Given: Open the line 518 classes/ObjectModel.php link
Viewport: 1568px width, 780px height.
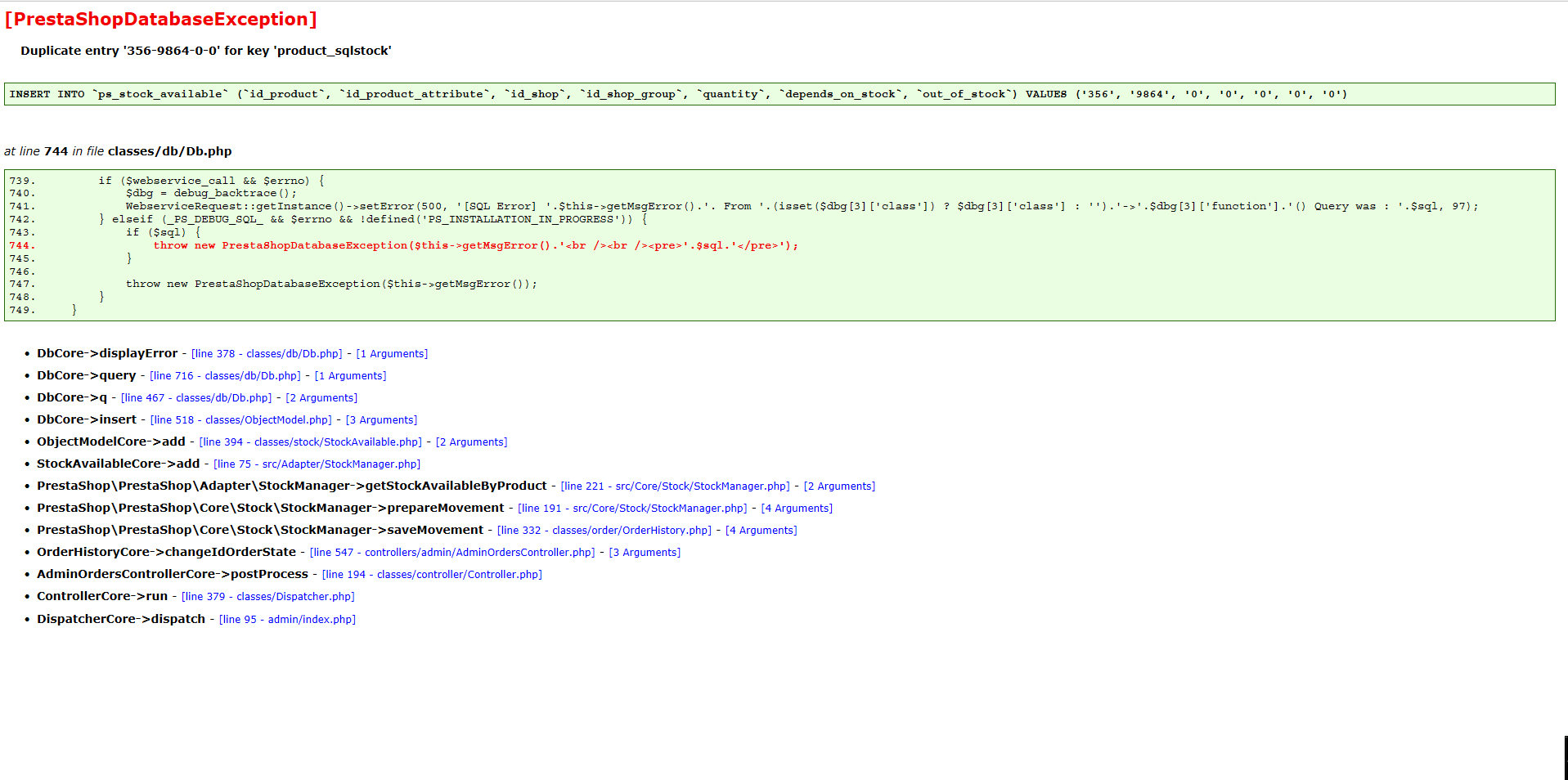Looking at the screenshot, I should [x=241, y=420].
